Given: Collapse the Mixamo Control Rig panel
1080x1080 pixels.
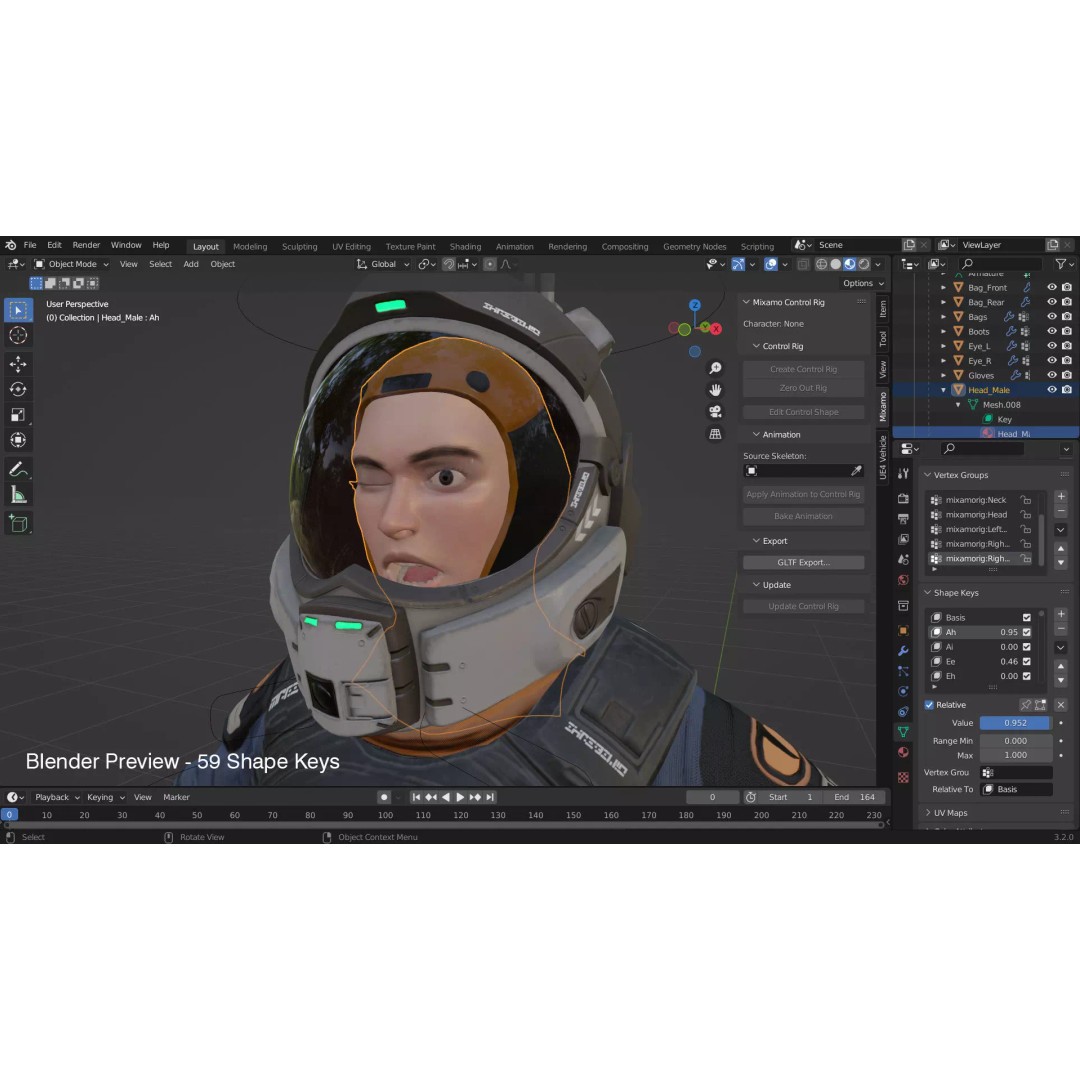Looking at the screenshot, I should tap(746, 302).
